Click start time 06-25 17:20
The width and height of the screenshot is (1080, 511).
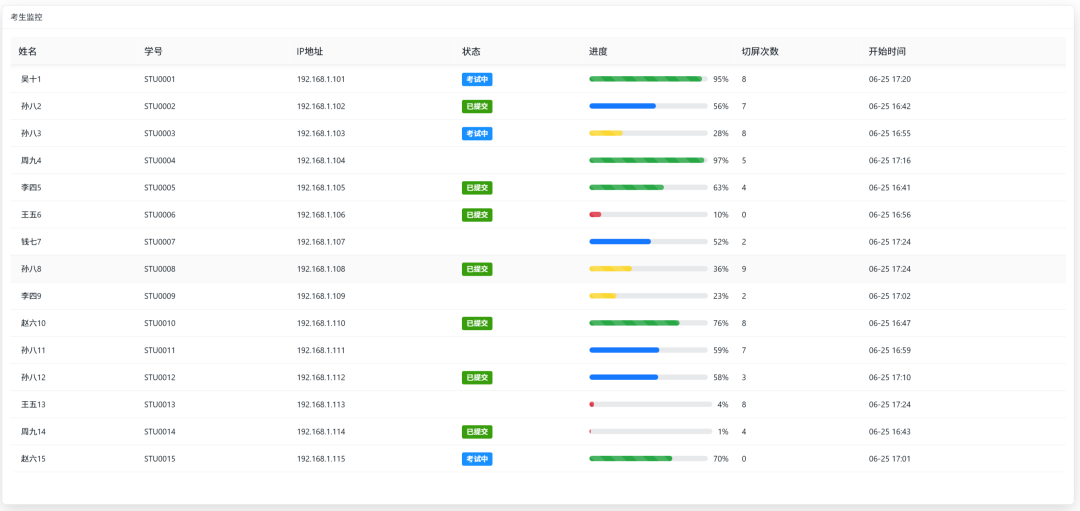890,79
